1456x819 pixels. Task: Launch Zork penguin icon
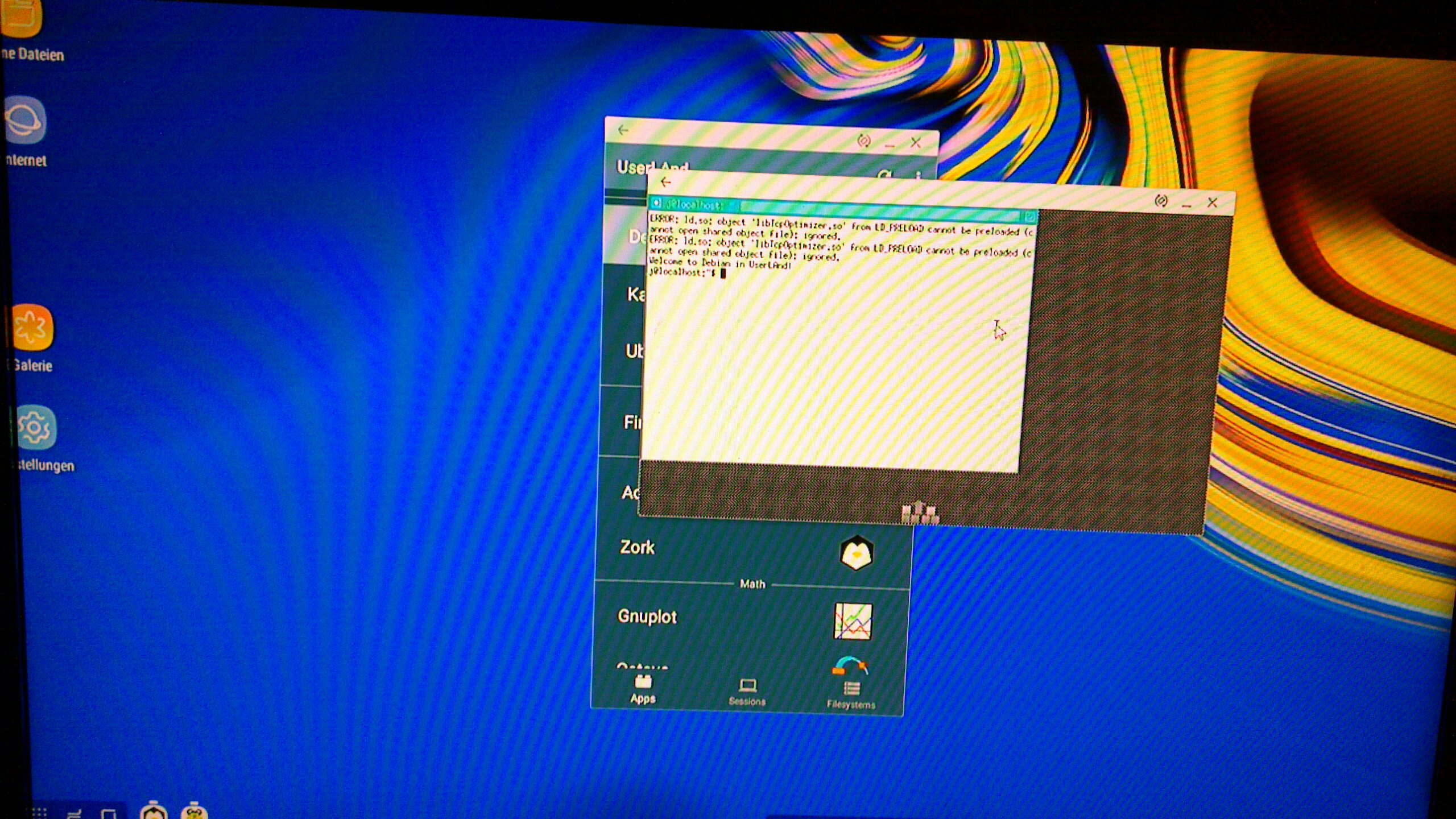click(856, 552)
